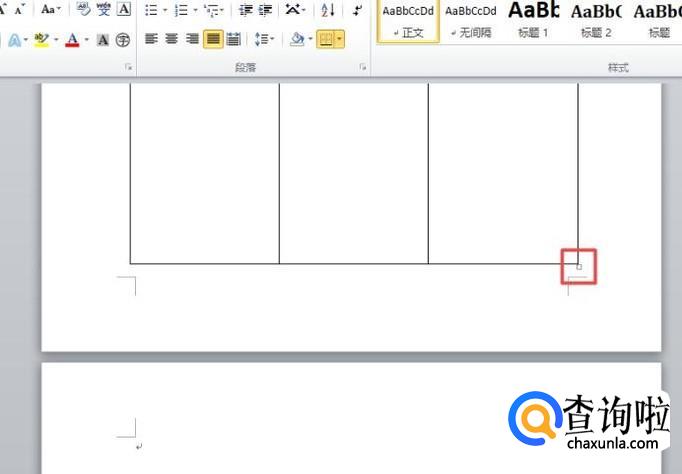Insert enclosed character with circled 字 icon

point(123,40)
